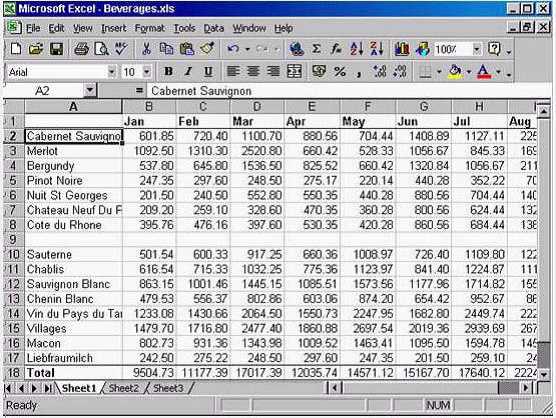Click the AutoSum sigma icon
Viewport: 556px width, 418px height.
(316, 49)
